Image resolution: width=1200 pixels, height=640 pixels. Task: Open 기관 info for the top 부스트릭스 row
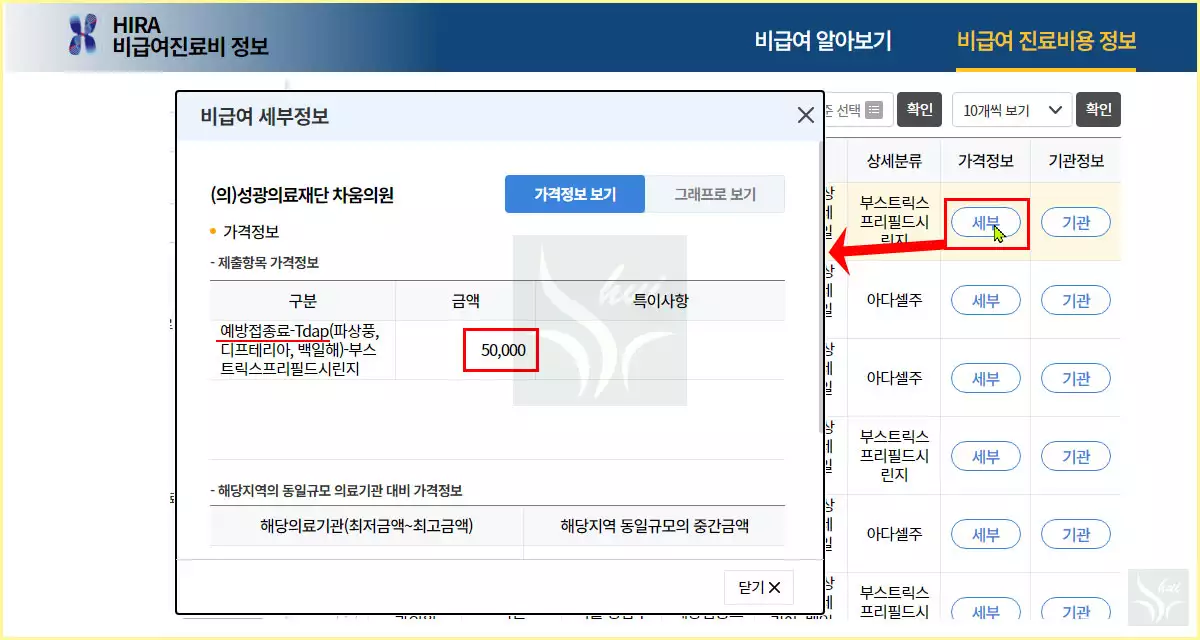point(1076,222)
